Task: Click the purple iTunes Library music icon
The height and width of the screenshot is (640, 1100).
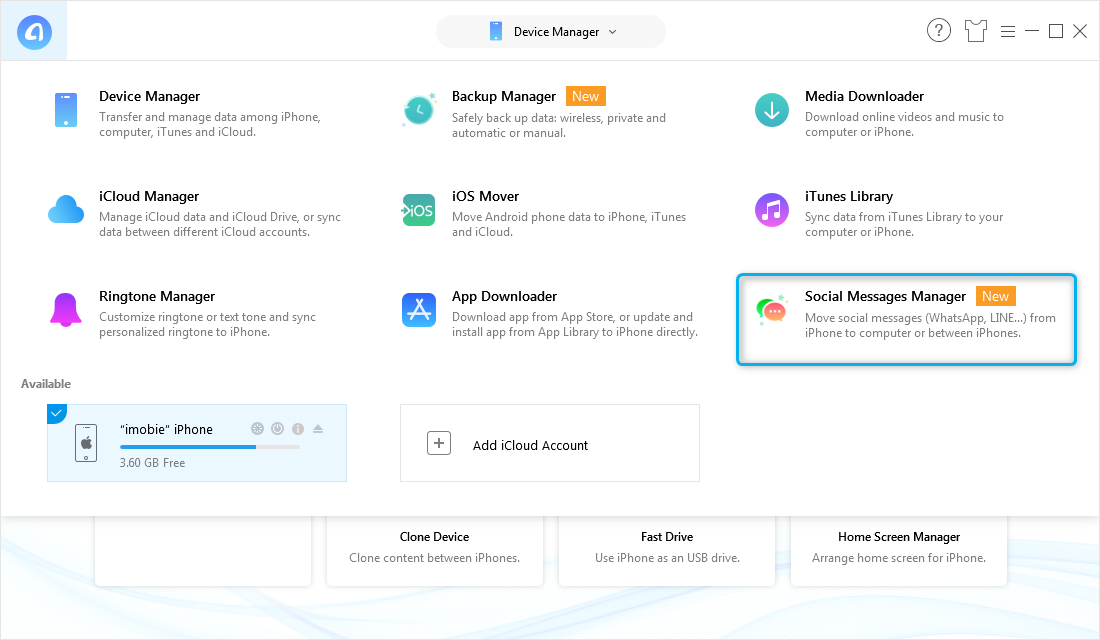Action: click(772, 210)
